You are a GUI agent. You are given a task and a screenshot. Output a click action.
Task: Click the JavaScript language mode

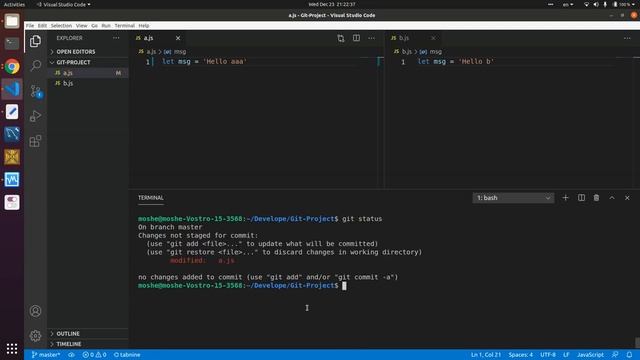590,355
